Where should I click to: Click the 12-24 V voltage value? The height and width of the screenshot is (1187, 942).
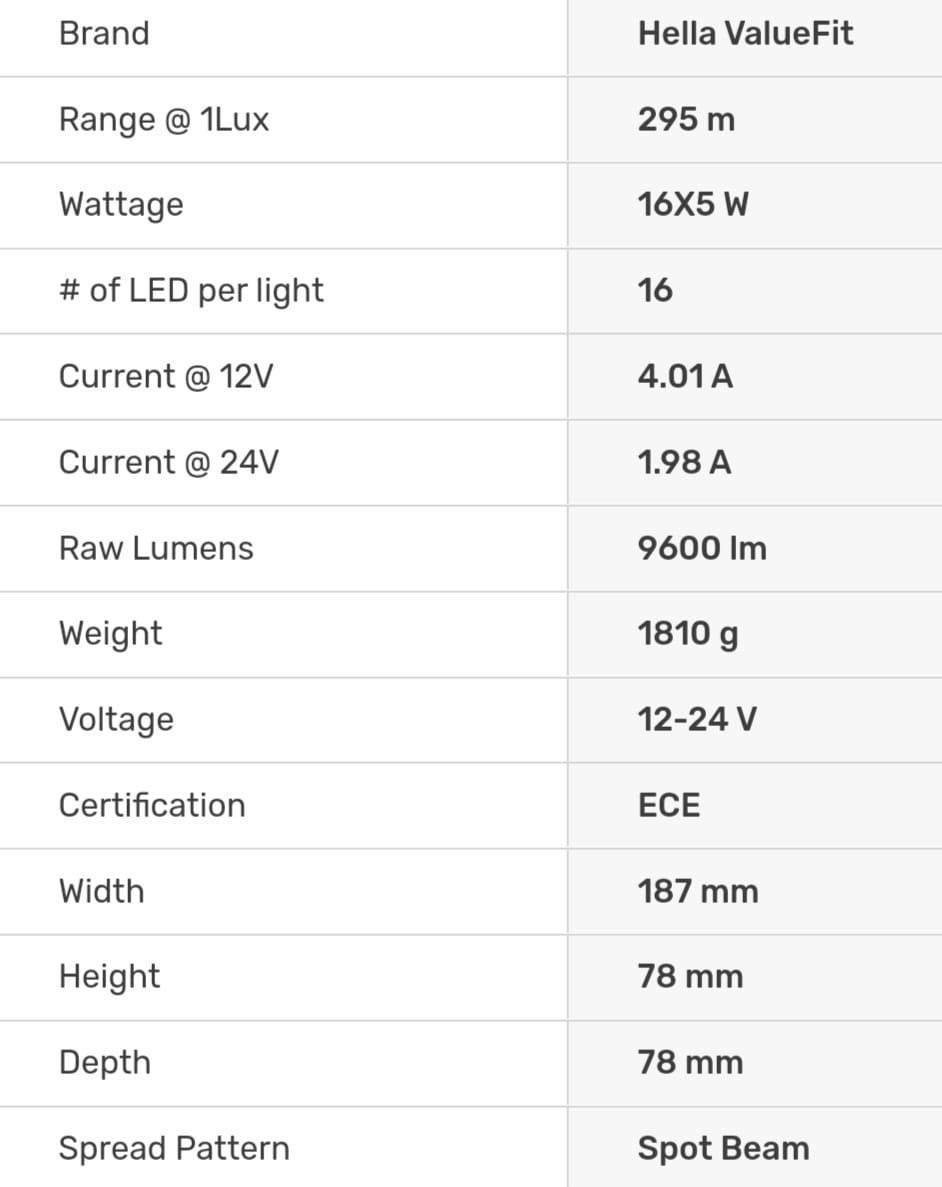pos(697,720)
